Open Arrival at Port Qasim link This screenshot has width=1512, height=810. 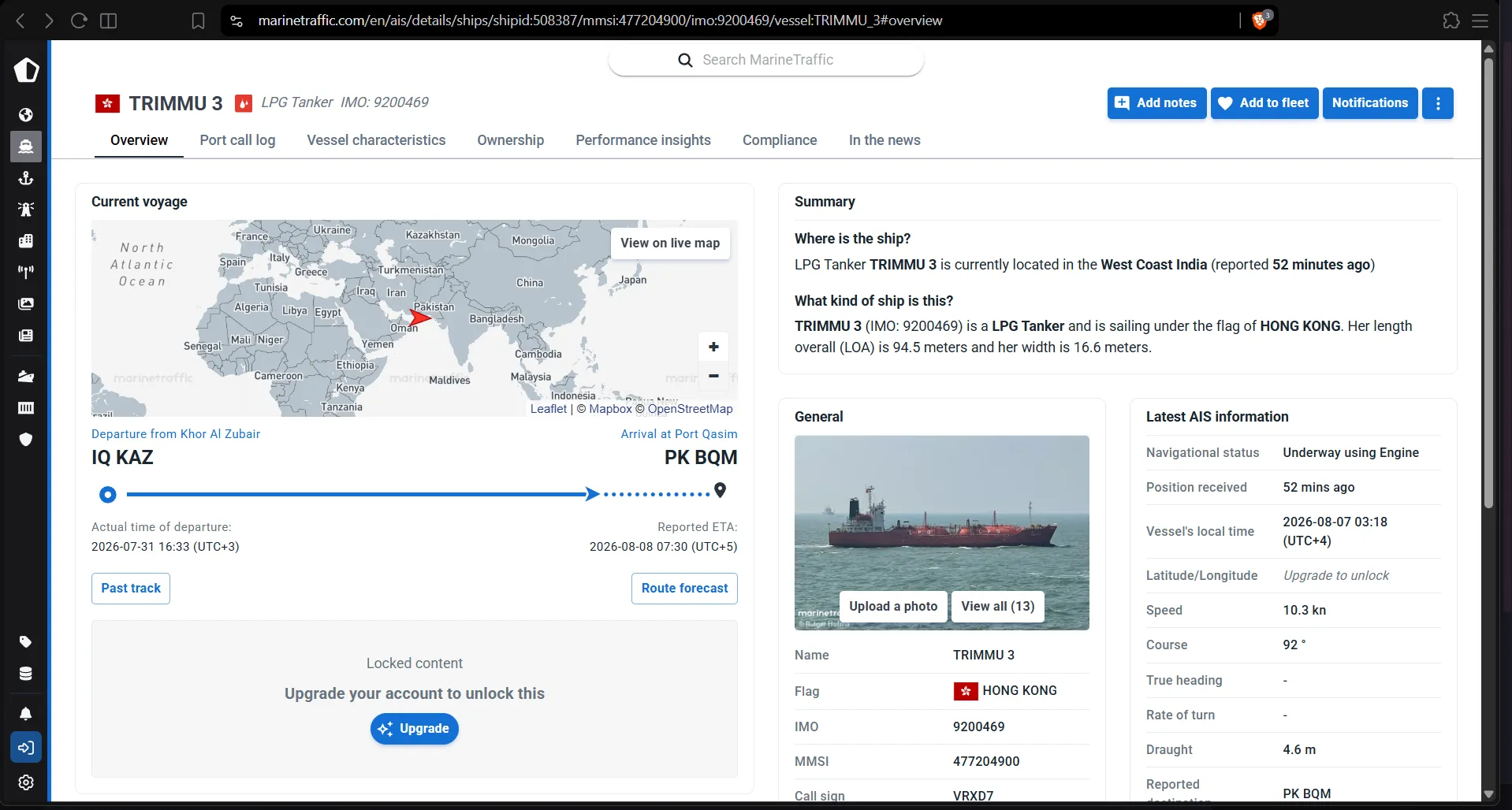tap(679, 434)
